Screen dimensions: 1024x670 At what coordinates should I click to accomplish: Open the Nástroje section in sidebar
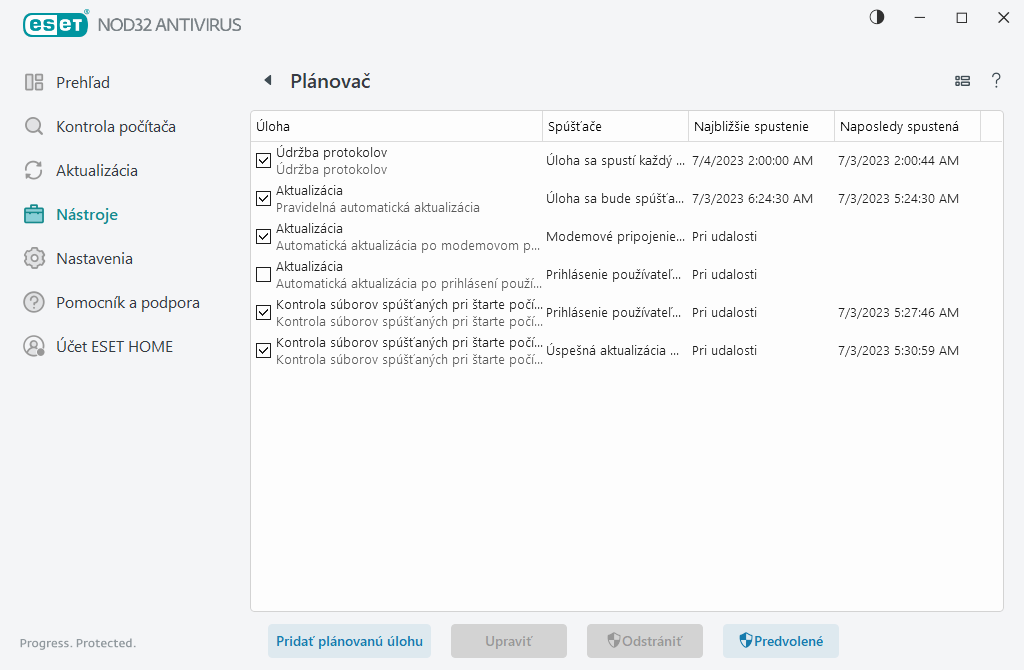[87, 214]
